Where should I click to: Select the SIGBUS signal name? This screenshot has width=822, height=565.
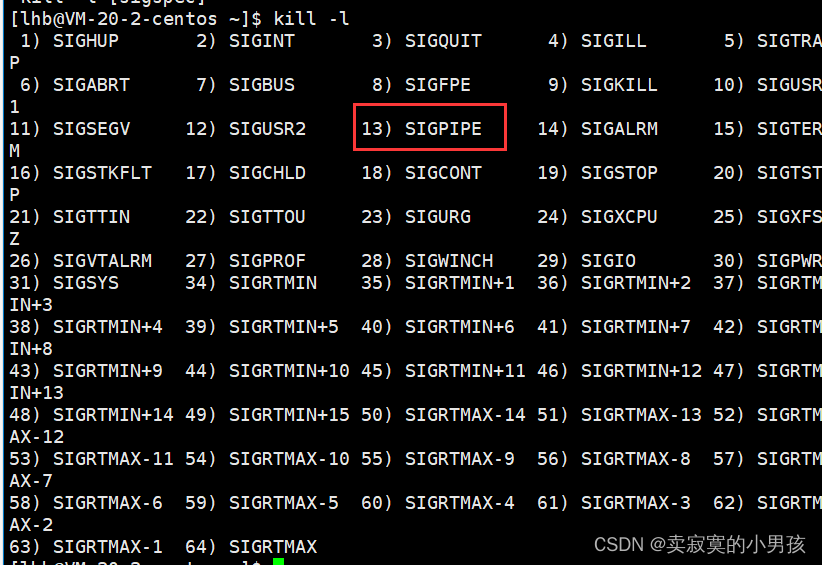coord(262,85)
